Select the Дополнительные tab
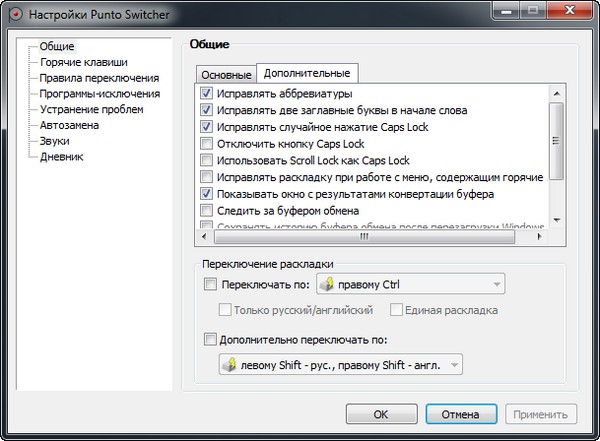Image resolution: width=600 pixels, height=441 pixels. (x=307, y=73)
